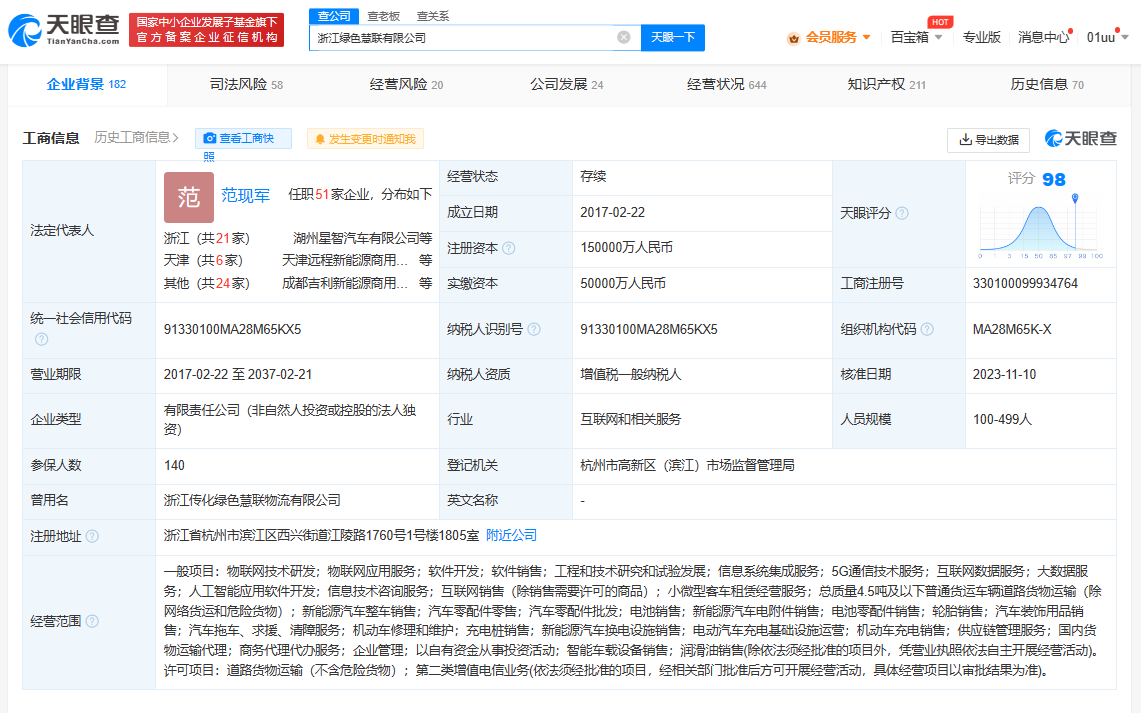
Task: Click the help icon beside 经营范围
Action: (x=92, y=621)
